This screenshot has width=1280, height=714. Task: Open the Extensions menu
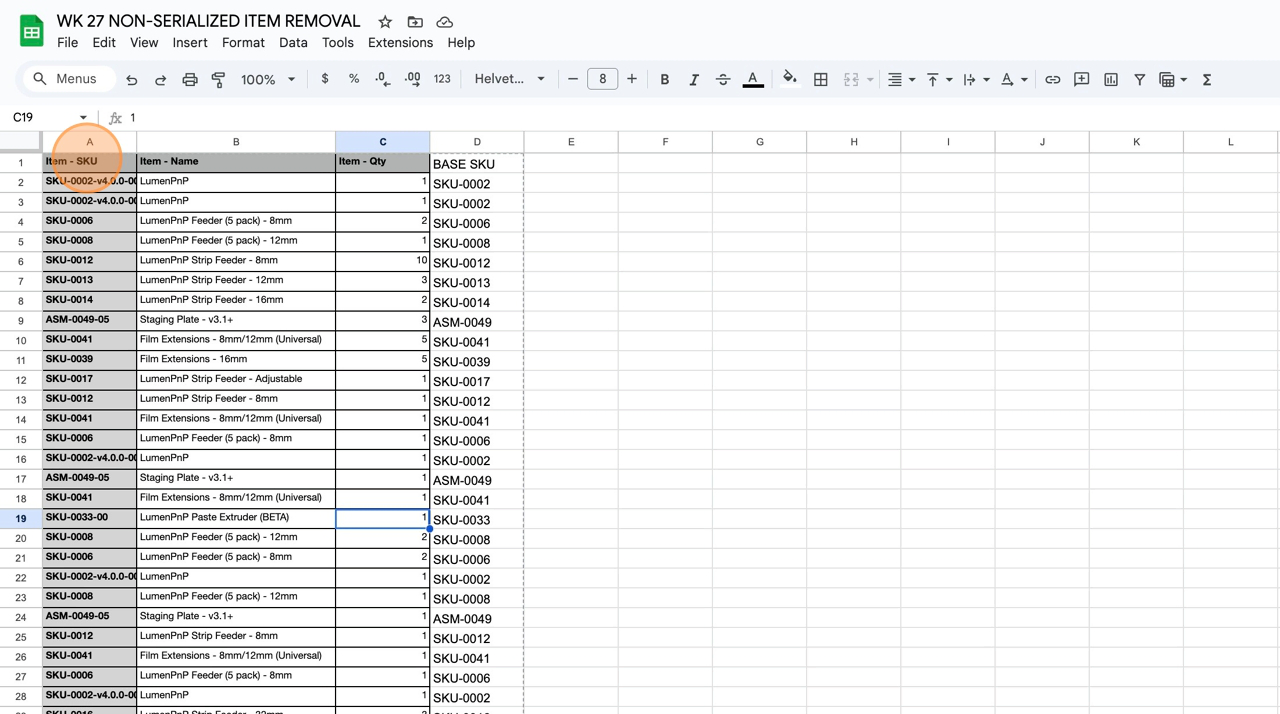400,42
